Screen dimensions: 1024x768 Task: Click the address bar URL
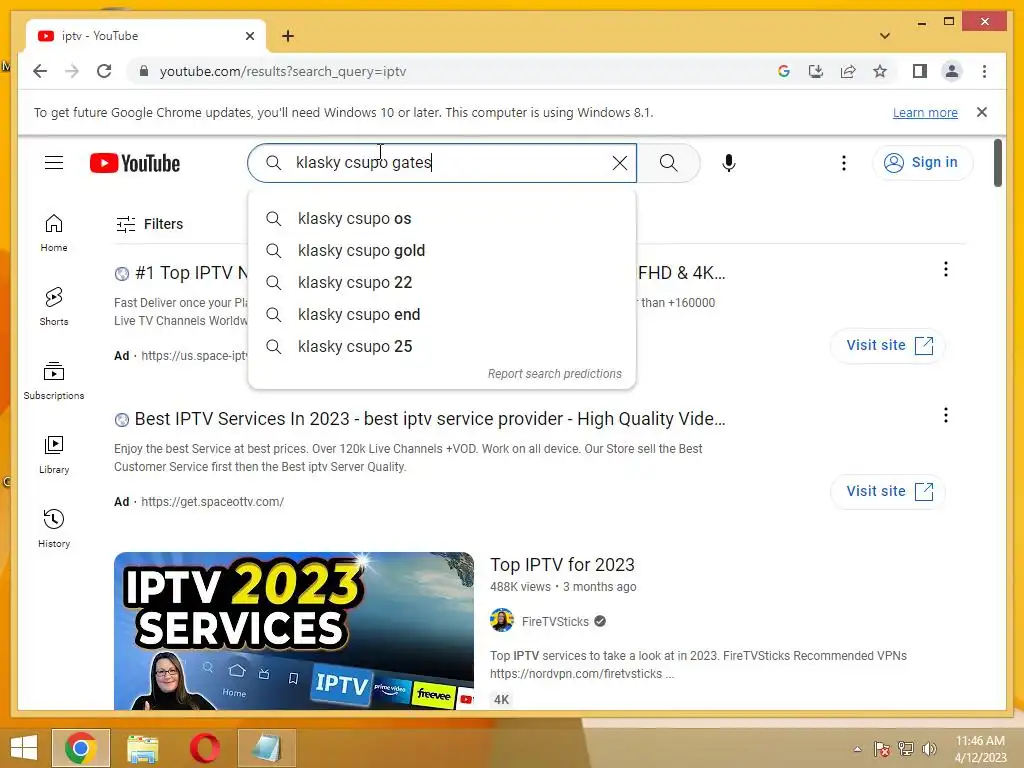pos(283,71)
